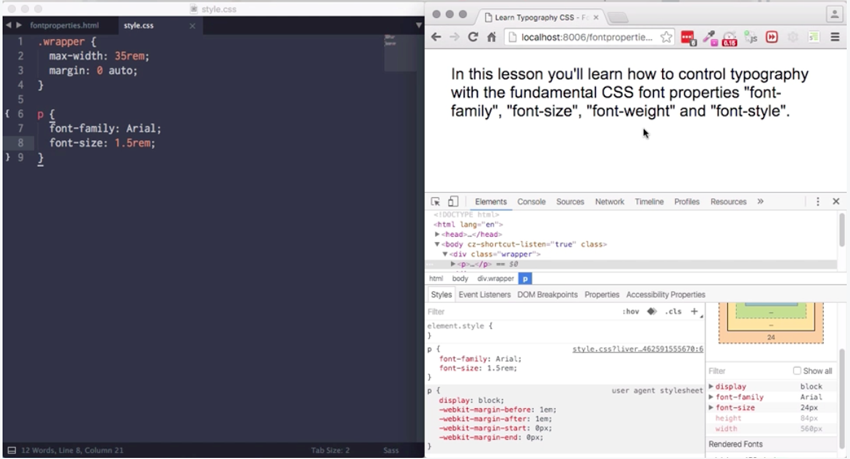Open the extension showing 0.16 badge
850x459 pixels.
[x=730, y=38]
